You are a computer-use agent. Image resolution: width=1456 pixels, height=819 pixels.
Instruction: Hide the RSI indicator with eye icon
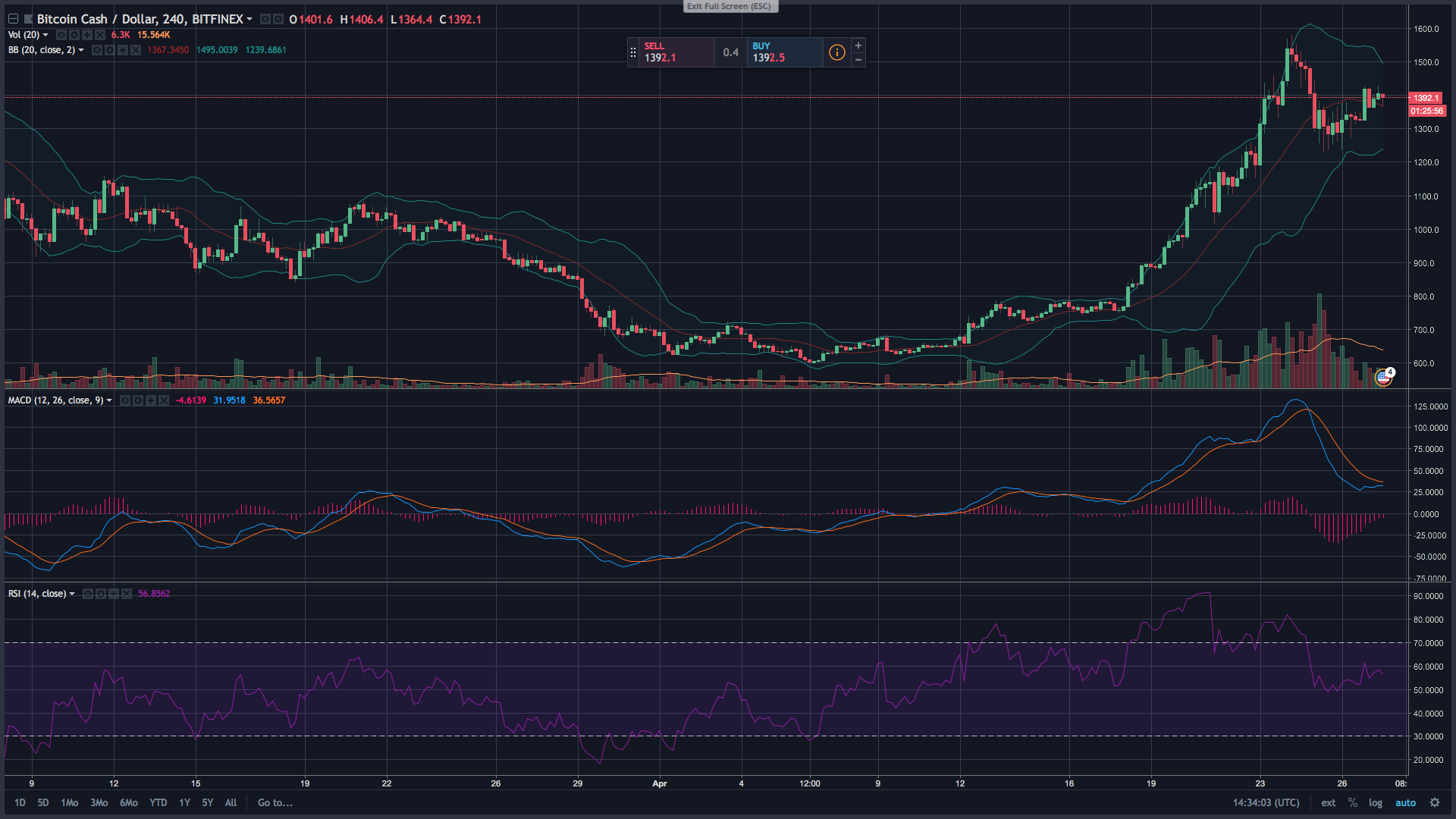click(x=88, y=594)
